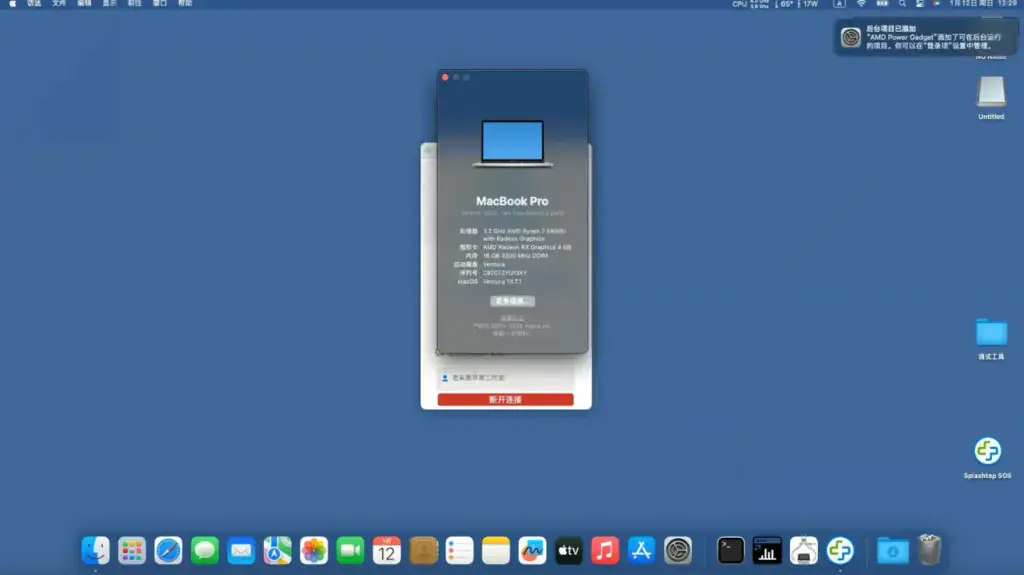Open Photos from the Dock
Viewport: 1024px width, 575px height.
coord(314,550)
